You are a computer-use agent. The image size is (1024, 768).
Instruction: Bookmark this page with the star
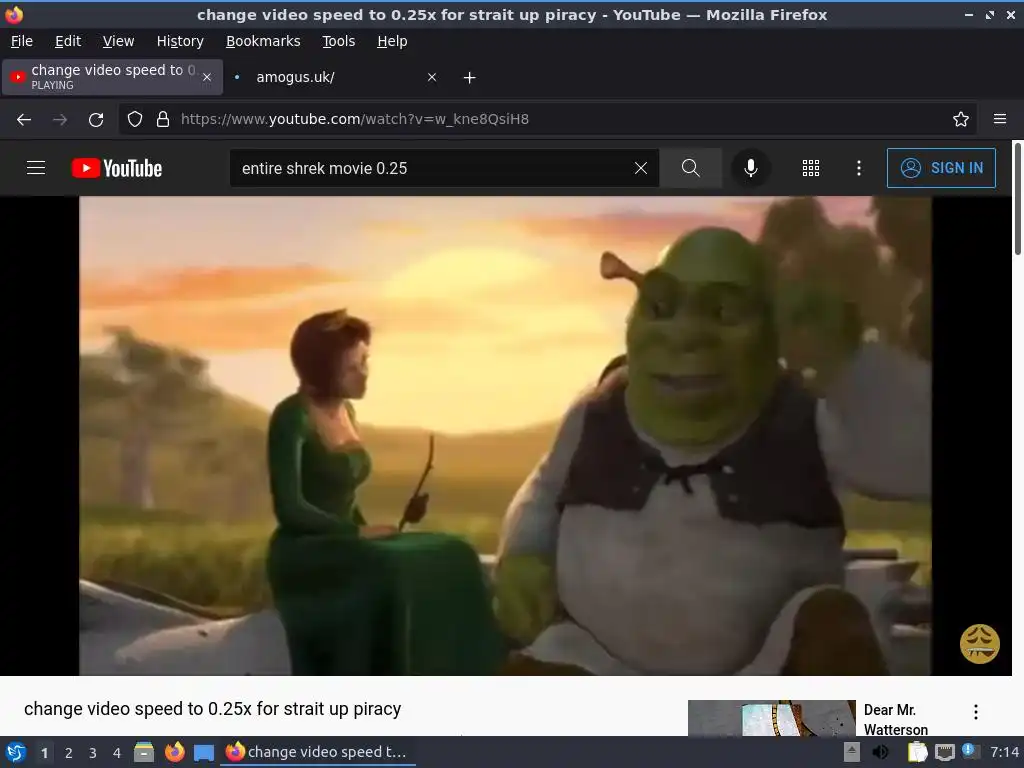pyautogui.click(x=960, y=120)
